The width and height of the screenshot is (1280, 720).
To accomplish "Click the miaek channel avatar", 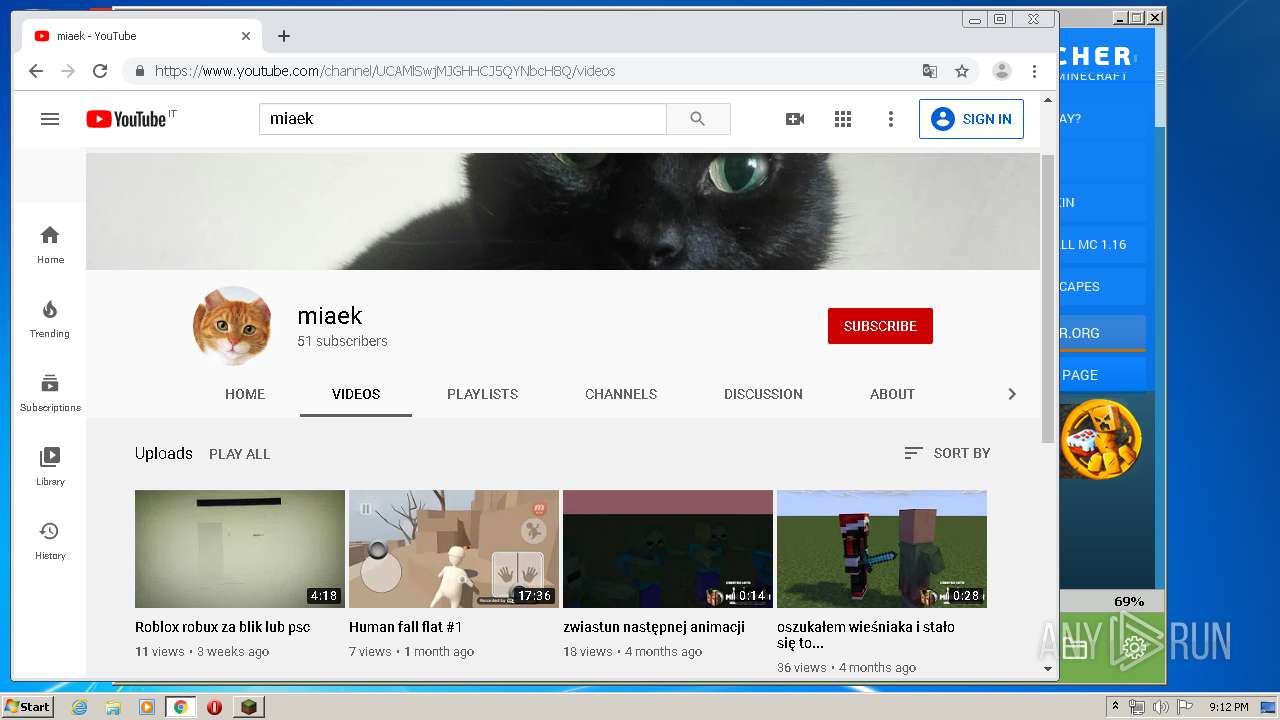I will [232, 326].
